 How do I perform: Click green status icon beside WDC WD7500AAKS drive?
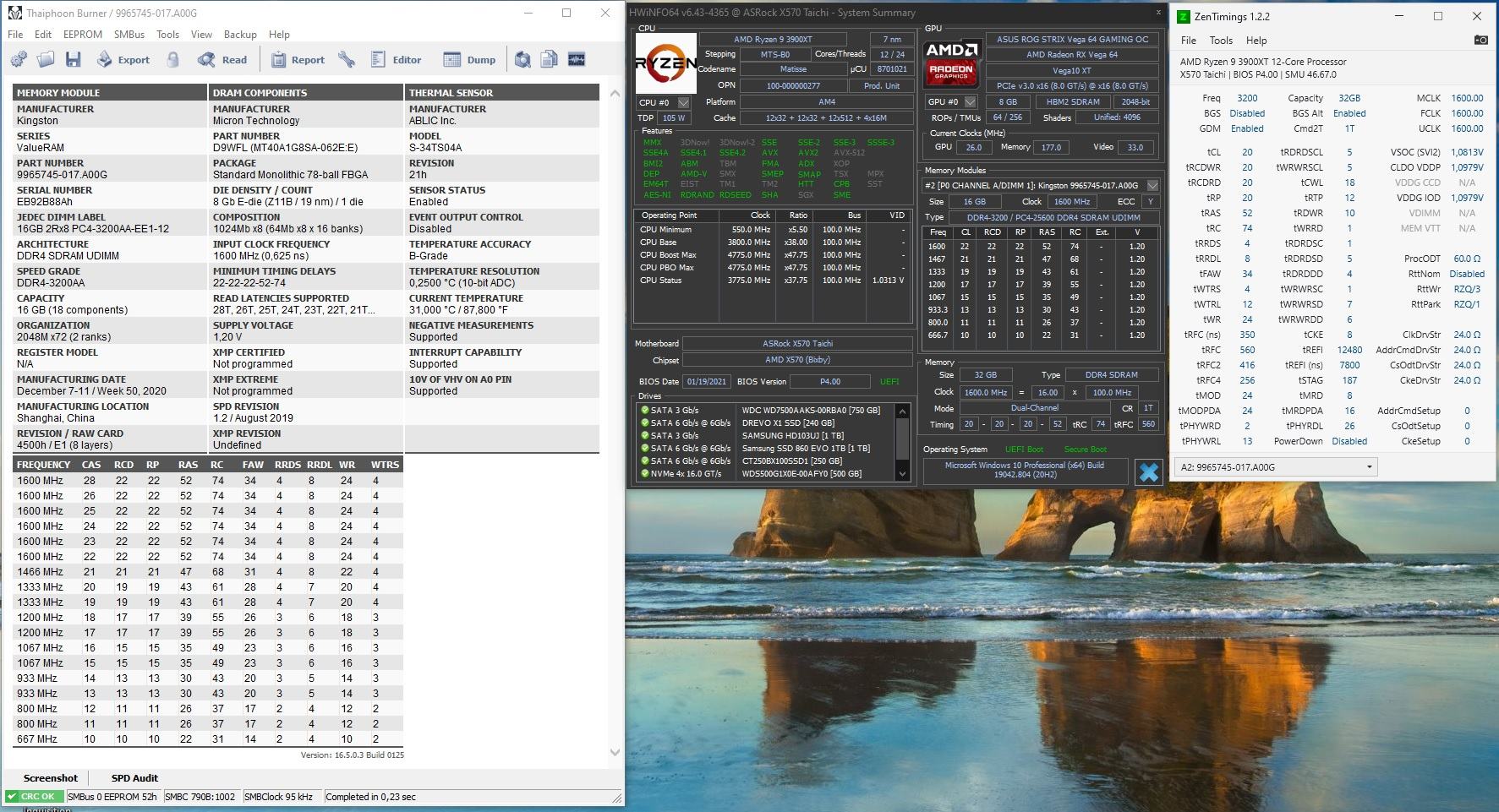(x=644, y=411)
